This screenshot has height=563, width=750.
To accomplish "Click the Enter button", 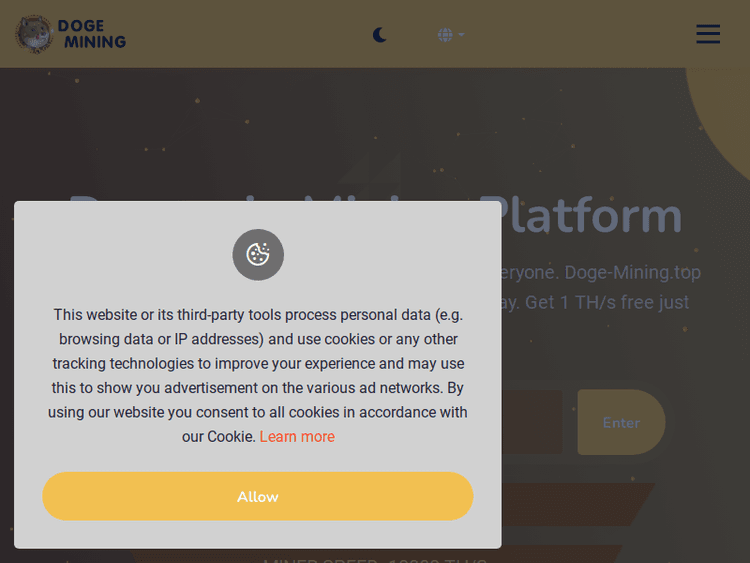I will tap(620, 422).
